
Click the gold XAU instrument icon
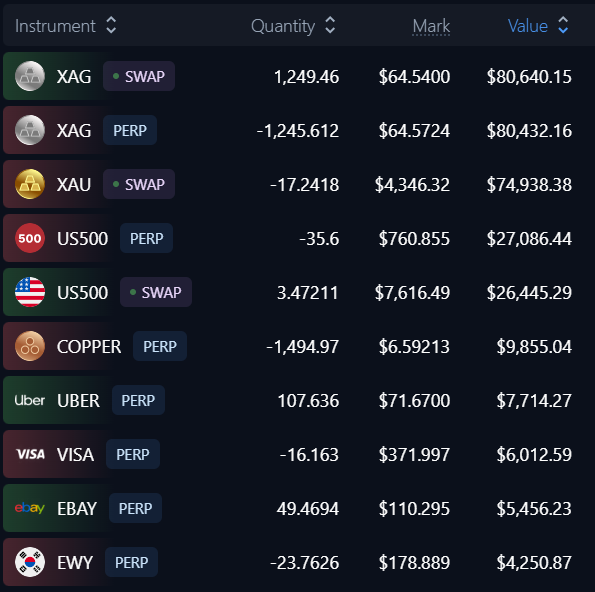(30, 184)
